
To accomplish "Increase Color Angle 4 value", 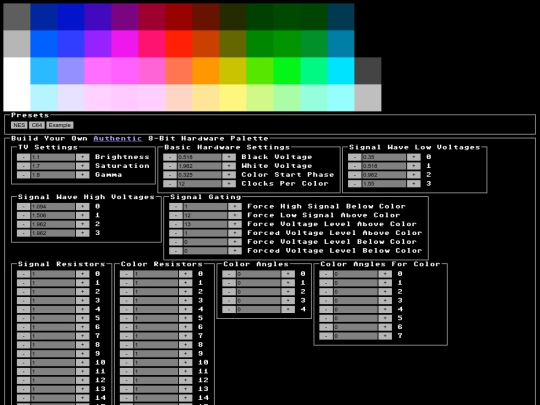I will click(288, 310).
